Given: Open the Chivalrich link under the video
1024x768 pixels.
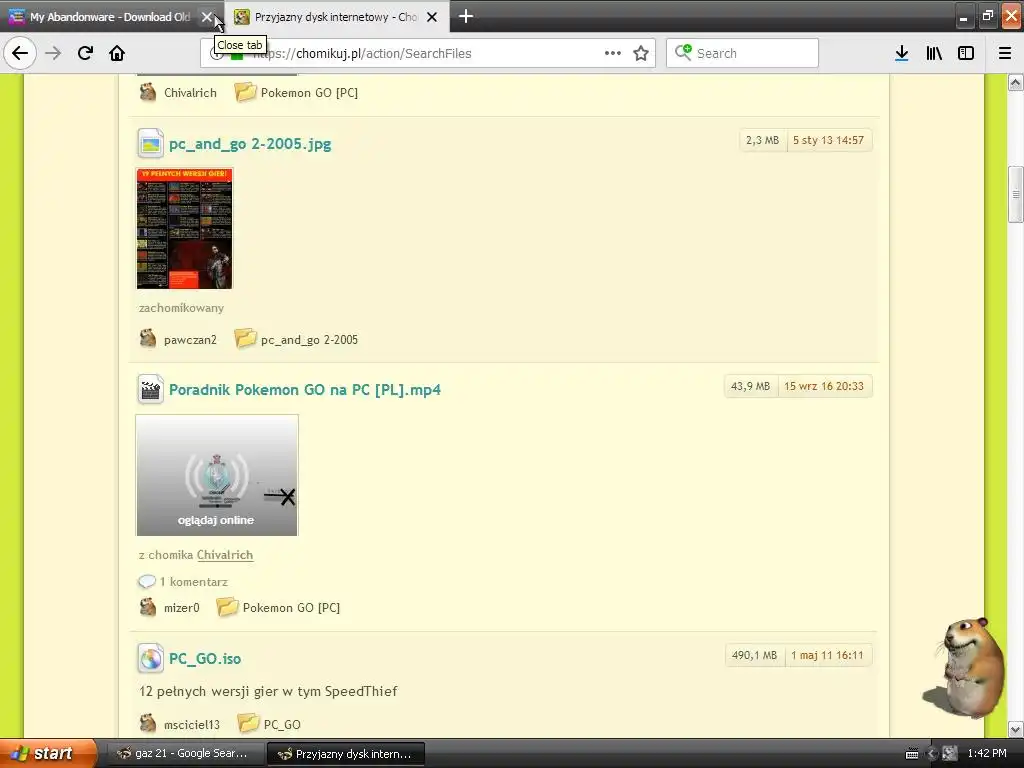Looking at the screenshot, I should [x=225, y=555].
